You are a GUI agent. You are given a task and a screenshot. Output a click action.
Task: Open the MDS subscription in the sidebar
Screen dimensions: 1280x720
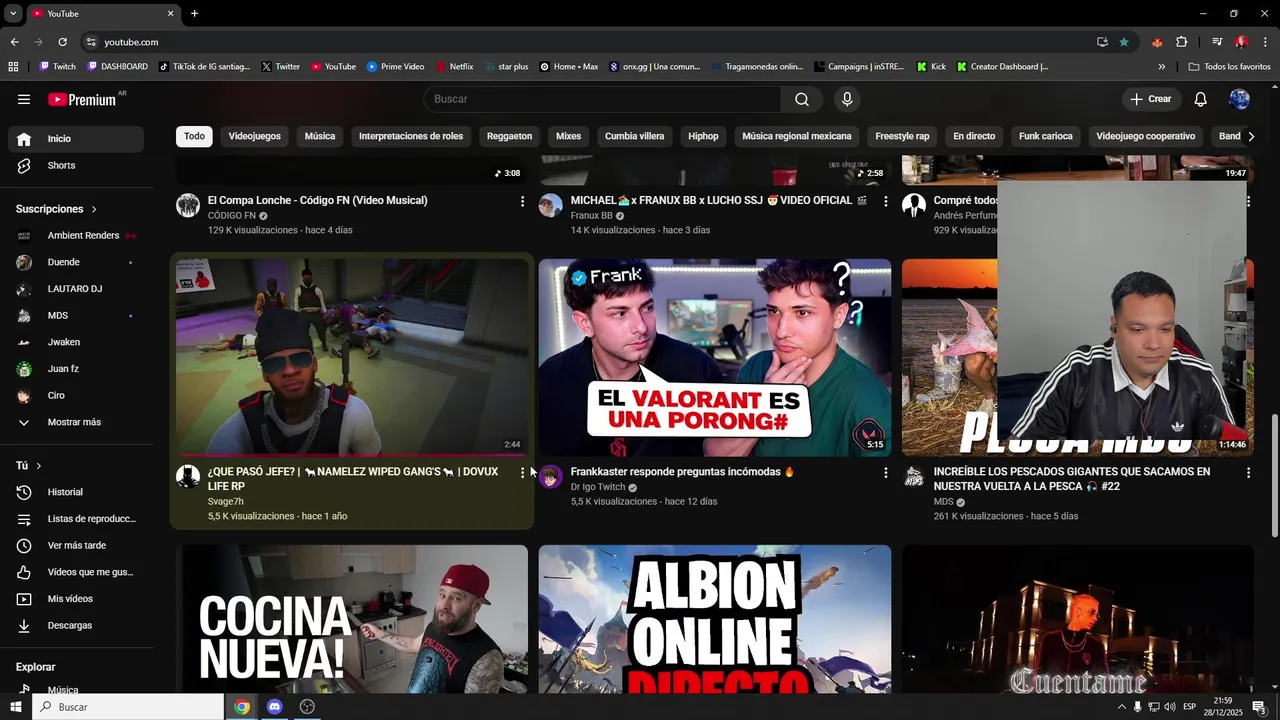(77, 316)
